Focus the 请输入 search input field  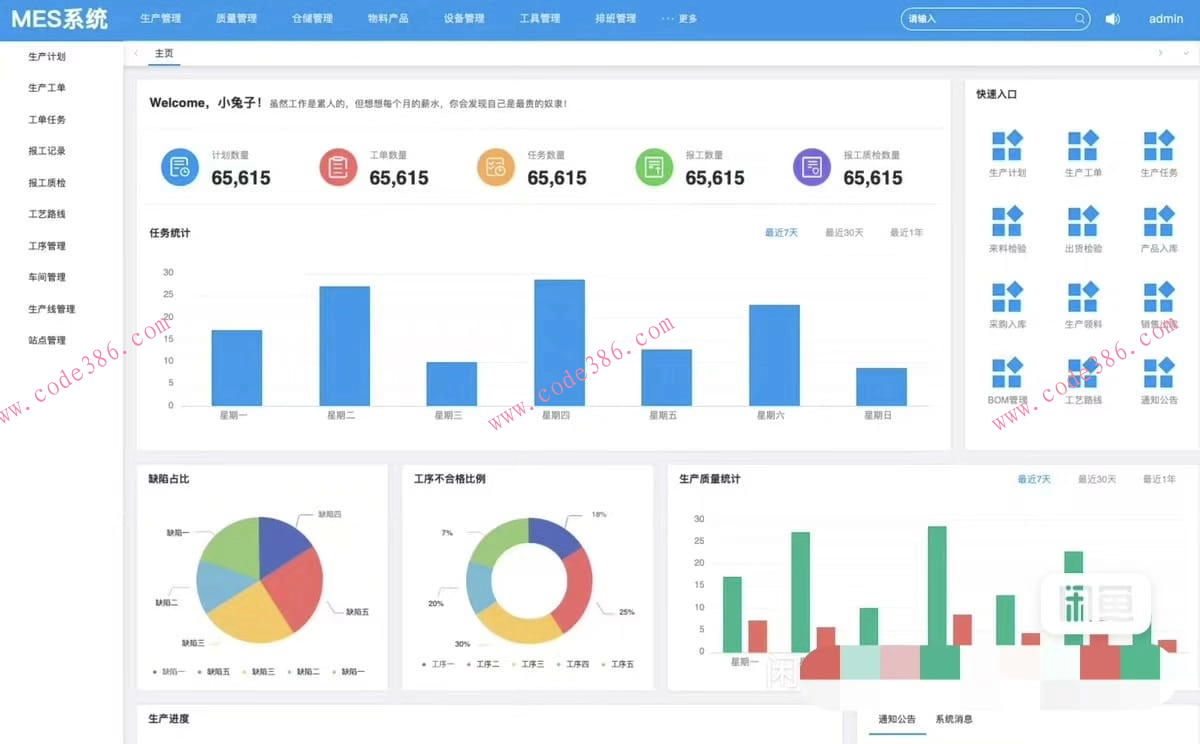pos(985,19)
